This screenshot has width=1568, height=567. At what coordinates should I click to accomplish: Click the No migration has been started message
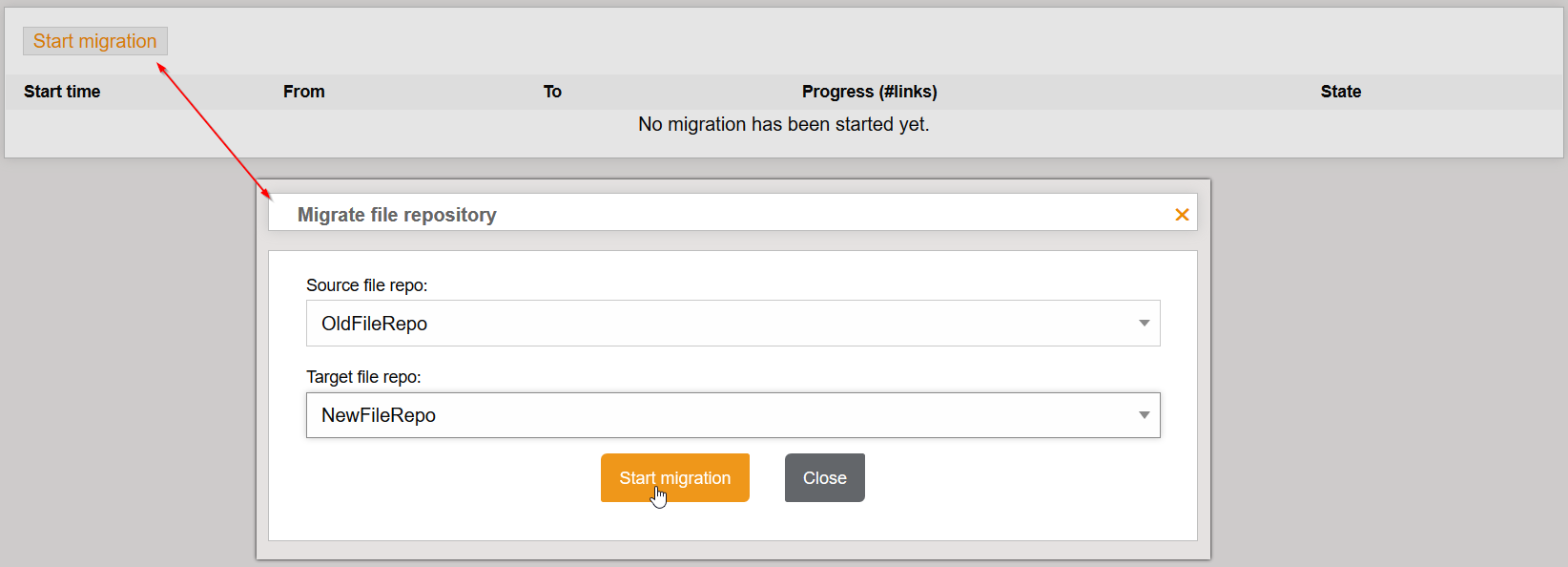point(783,124)
